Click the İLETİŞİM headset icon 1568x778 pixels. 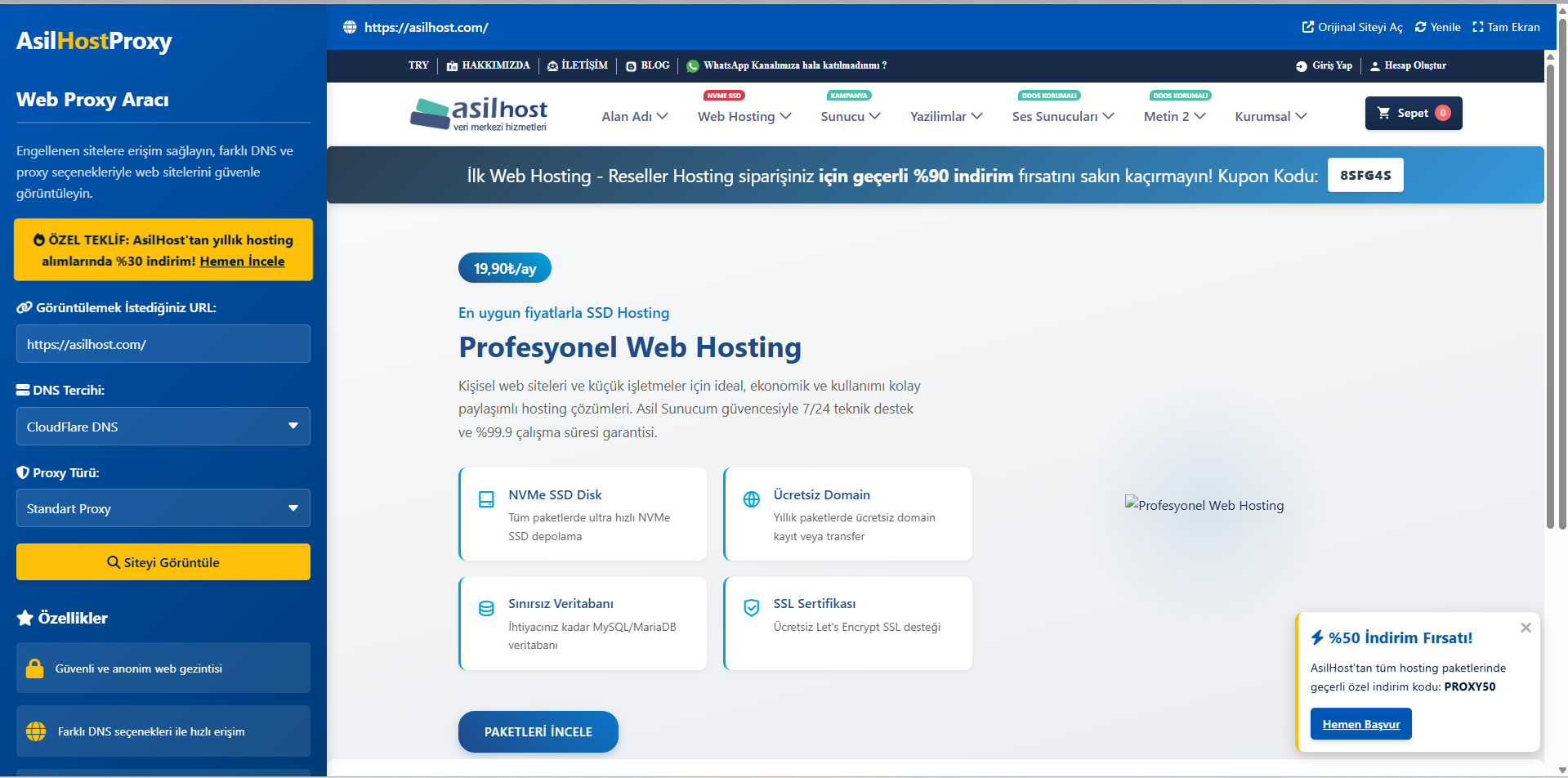(x=552, y=66)
